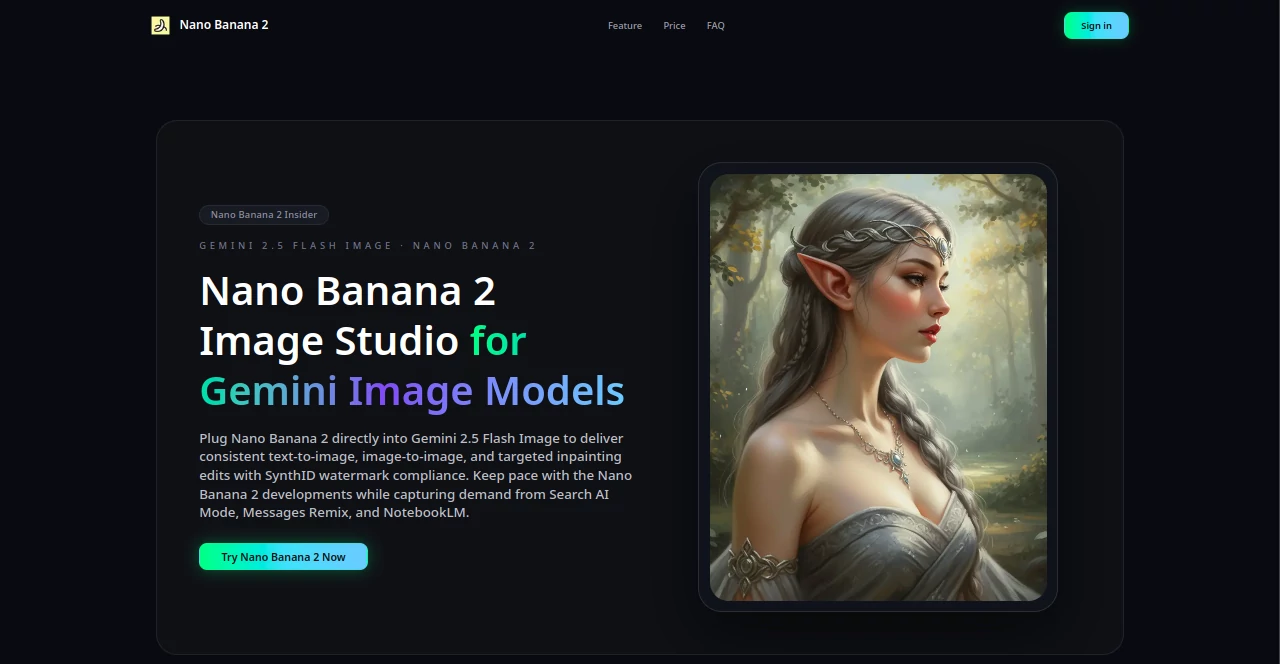Click the Sign in pill at top right
Image resolution: width=1280 pixels, height=664 pixels.
click(x=1096, y=25)
